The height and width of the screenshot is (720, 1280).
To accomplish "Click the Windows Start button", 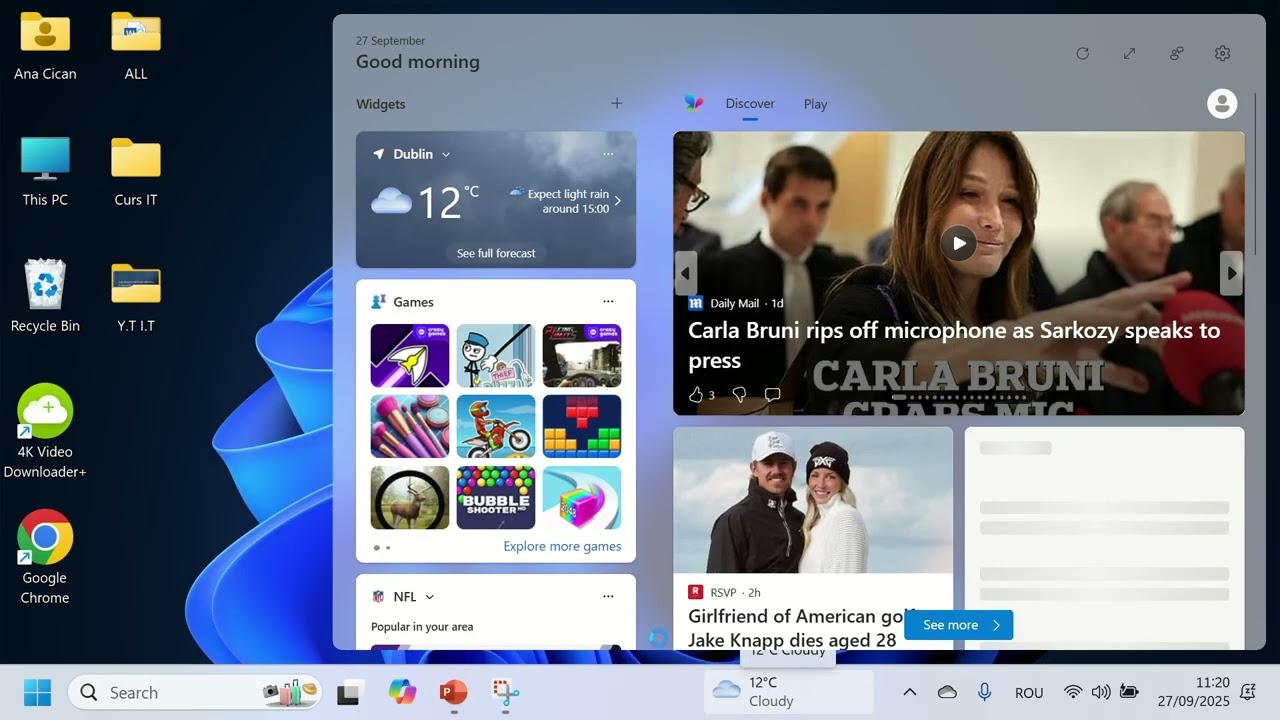I will coord(38,692).
